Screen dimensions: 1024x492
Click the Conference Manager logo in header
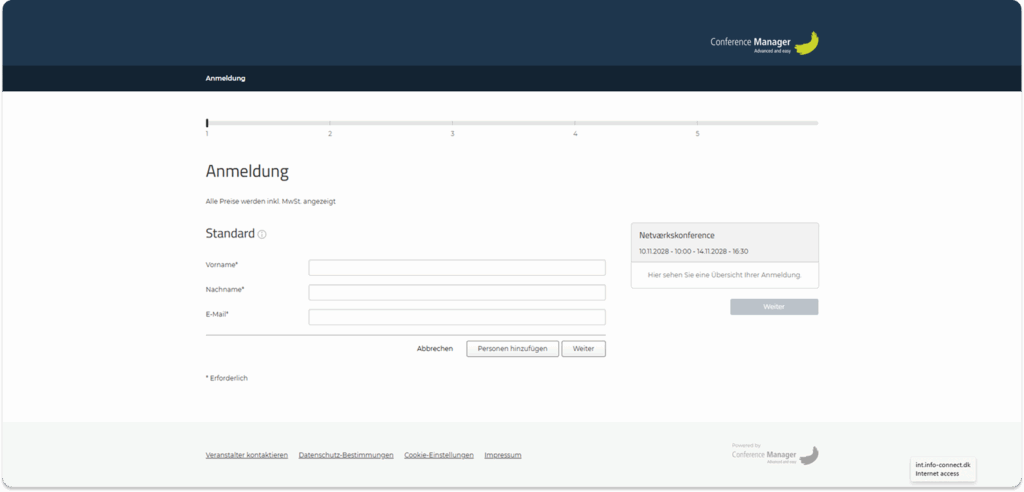tap(764, 43)
